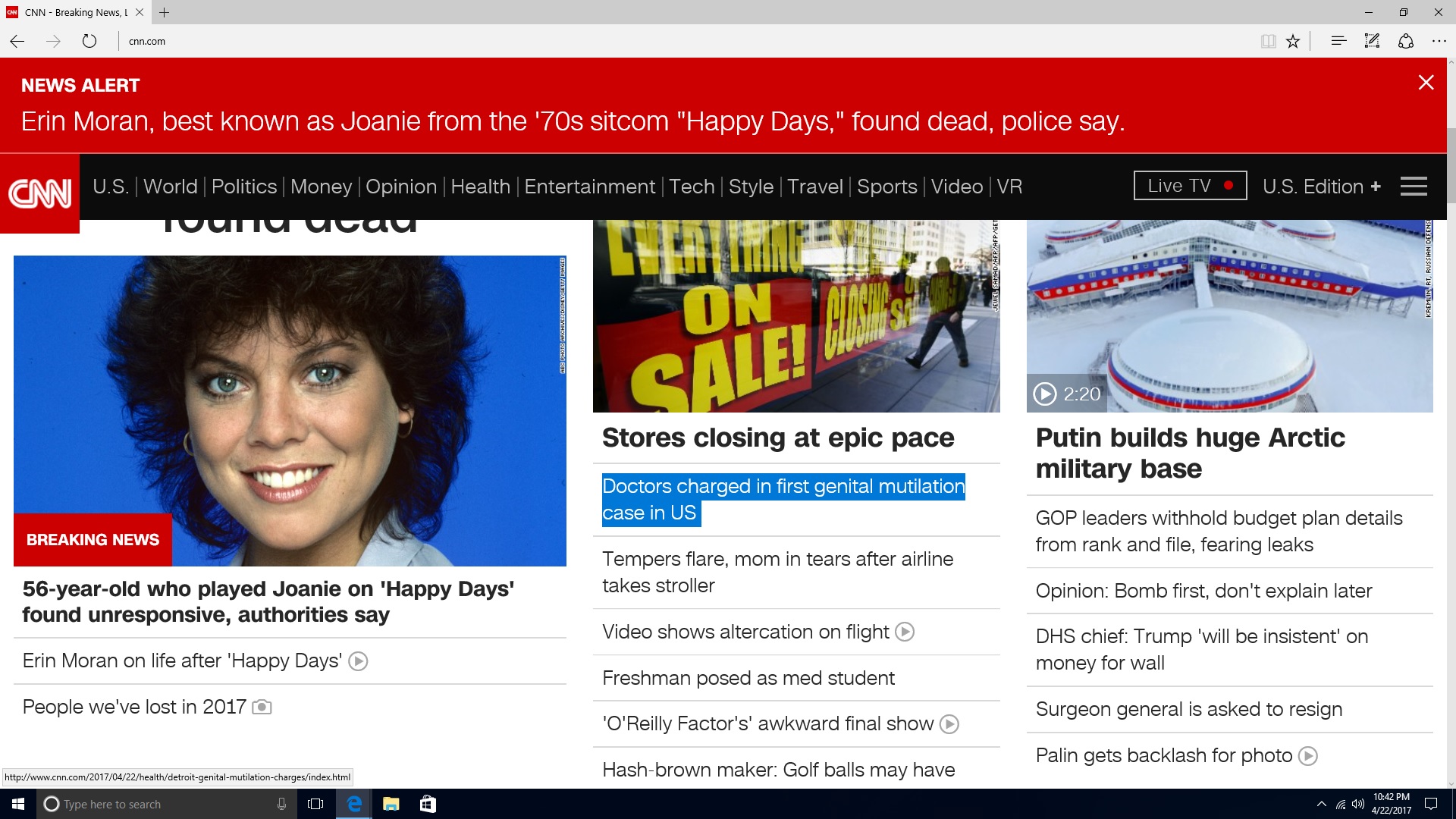This screenshot has height=819, width=1456.
Task: Read Opinion: Bomb first, don't explain later
Action: tap(1203, 591)
